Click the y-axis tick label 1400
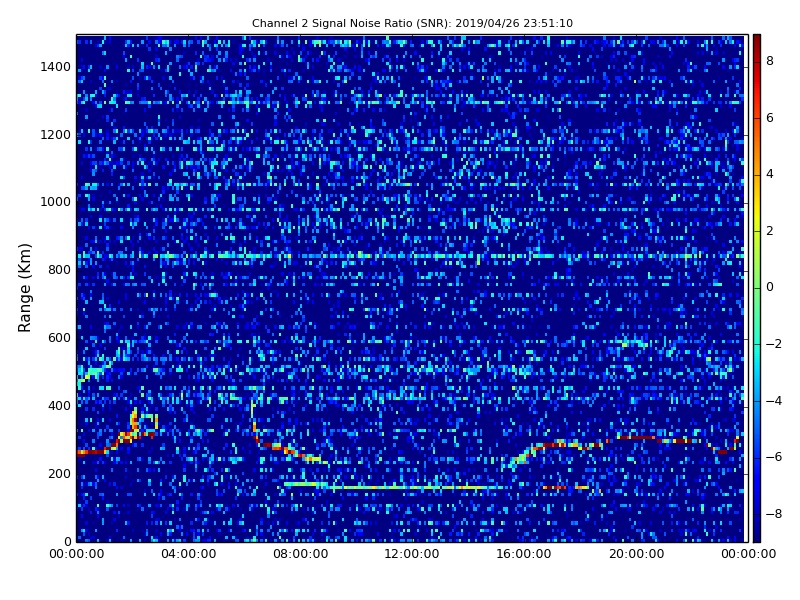Image resolution: width=800 pixels, height=600 pixels. 56,67
